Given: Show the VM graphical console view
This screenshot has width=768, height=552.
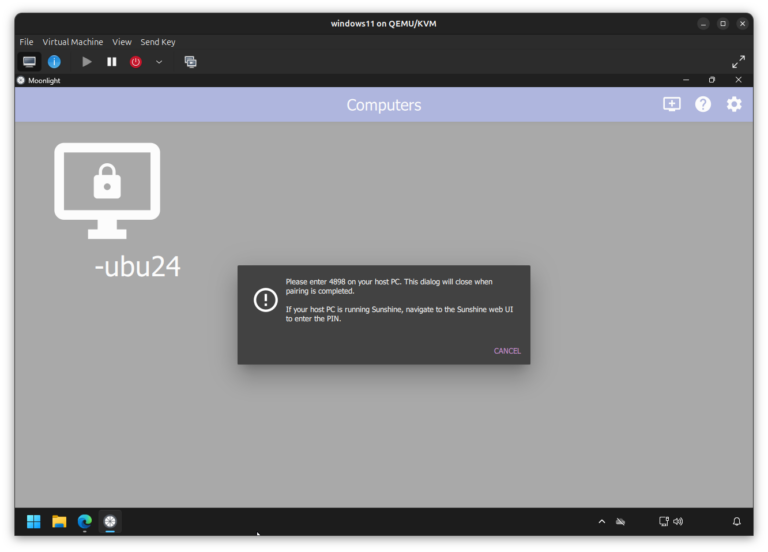Looking at the screenshot, I should [x=29, y=62].
